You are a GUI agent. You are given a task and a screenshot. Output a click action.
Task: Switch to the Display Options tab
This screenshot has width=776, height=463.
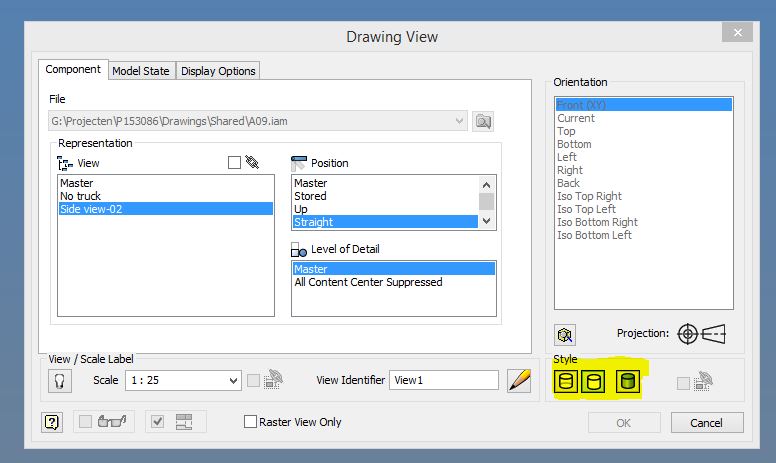[x=218, y=71]
